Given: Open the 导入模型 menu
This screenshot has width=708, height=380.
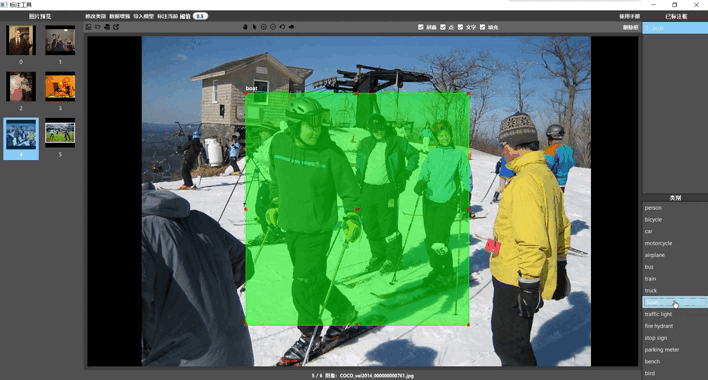Looking at the screenshot, I should pos(144,16).
